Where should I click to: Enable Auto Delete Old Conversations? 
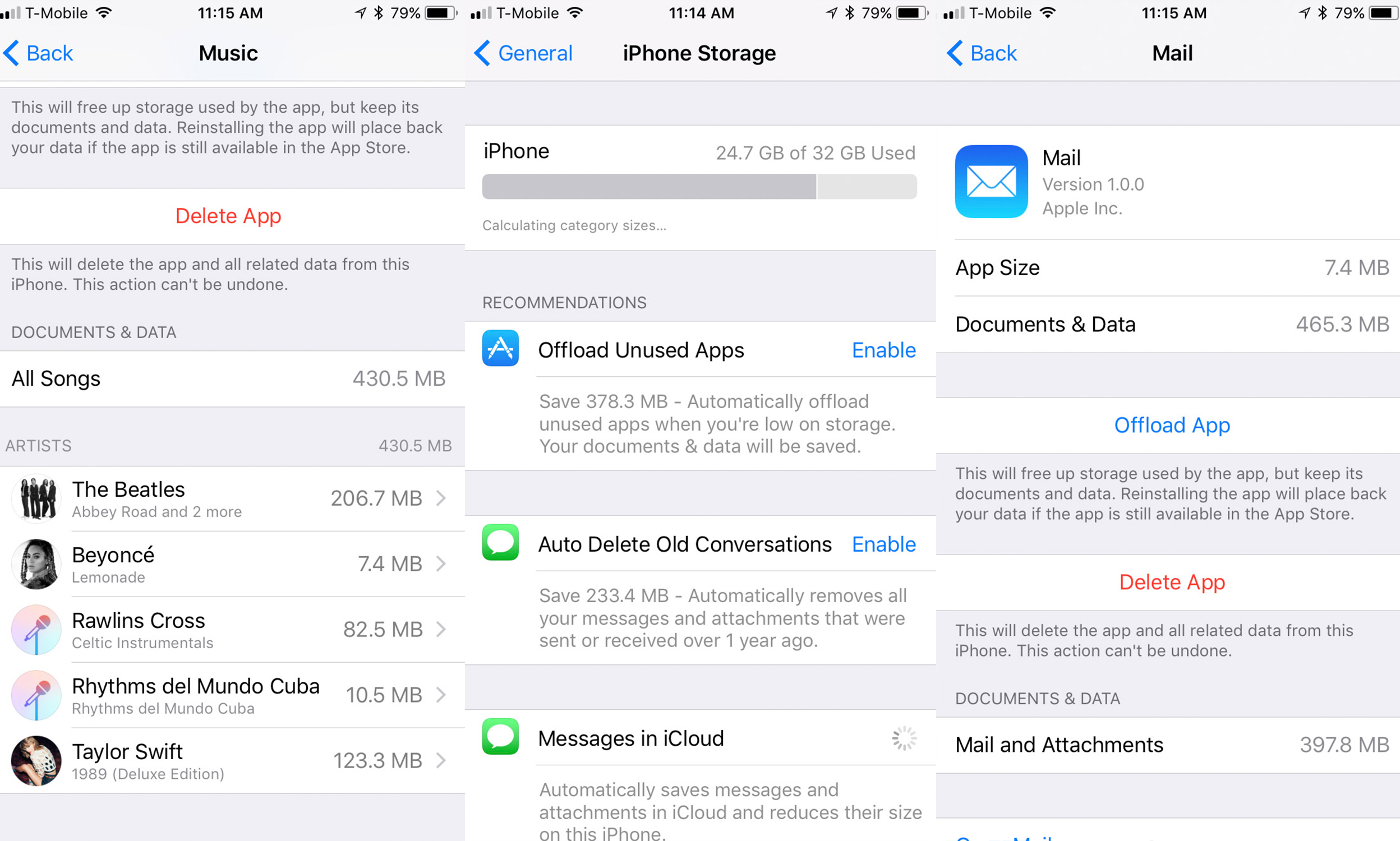(884, 545)
